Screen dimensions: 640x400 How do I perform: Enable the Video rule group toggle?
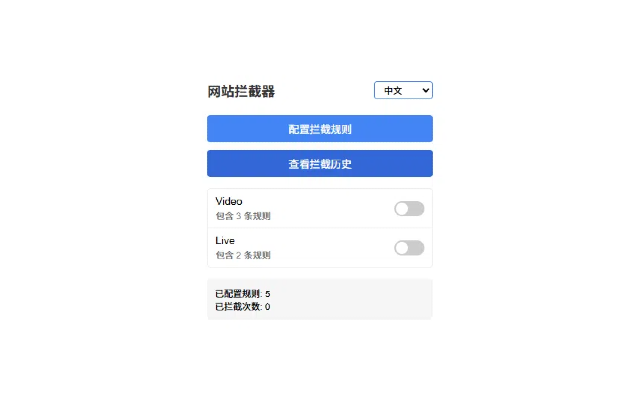[409, 209]
